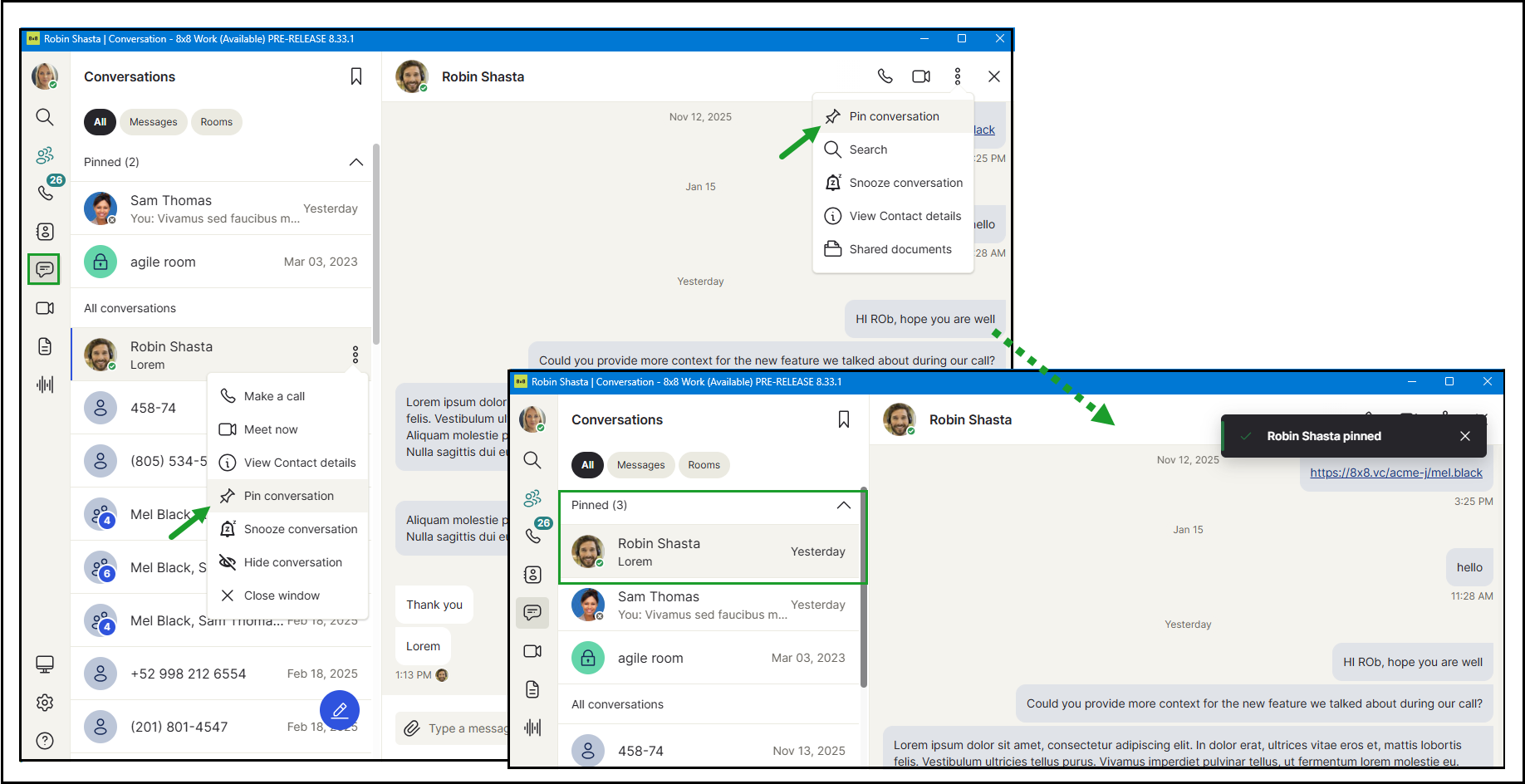The width and height of the screenshot is (1525, 784).
Task: Choose Make a call from the row context menu
Action: pos(287,396)
